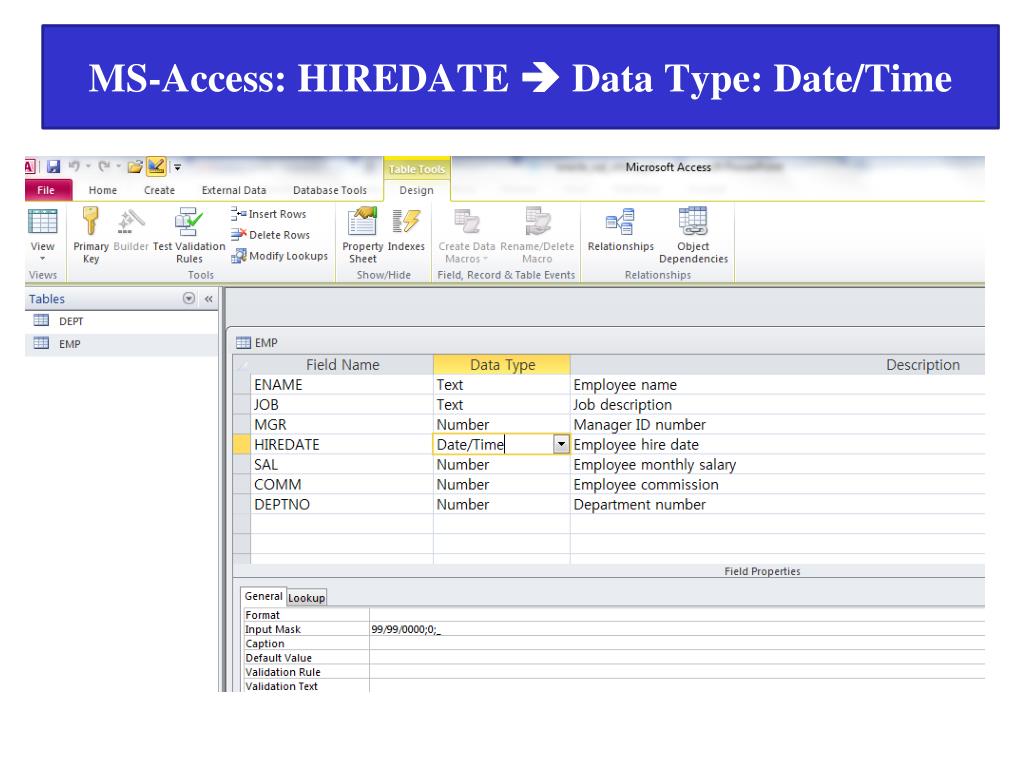The height and width of the screenshot is (768, 1024).
Task: Open the Customize Quick Access Toolbar arrow
Action: (177, 167)
